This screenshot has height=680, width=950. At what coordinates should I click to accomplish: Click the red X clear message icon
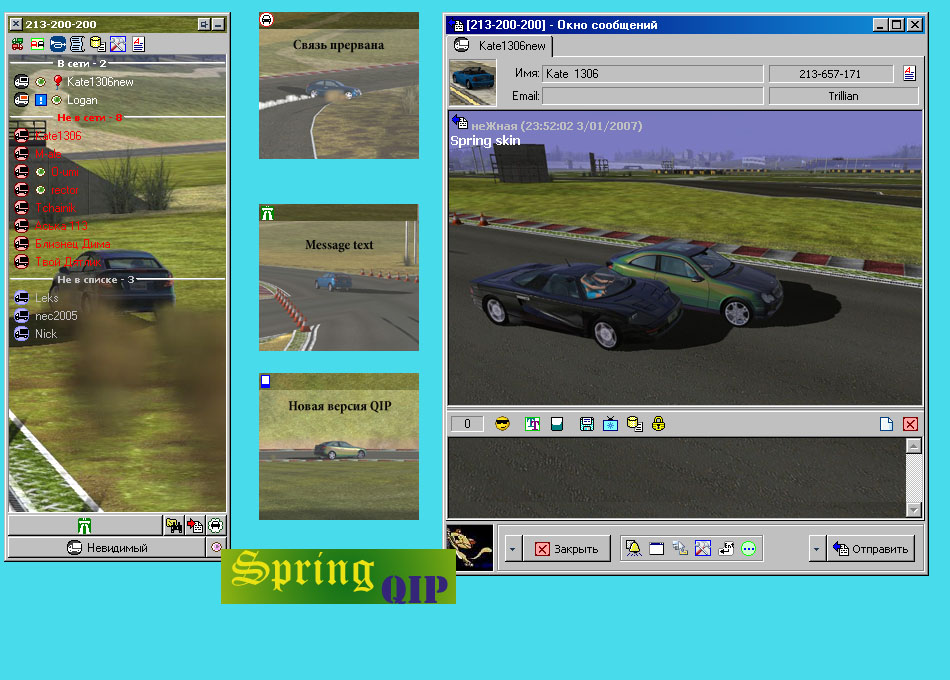(910, 424)
